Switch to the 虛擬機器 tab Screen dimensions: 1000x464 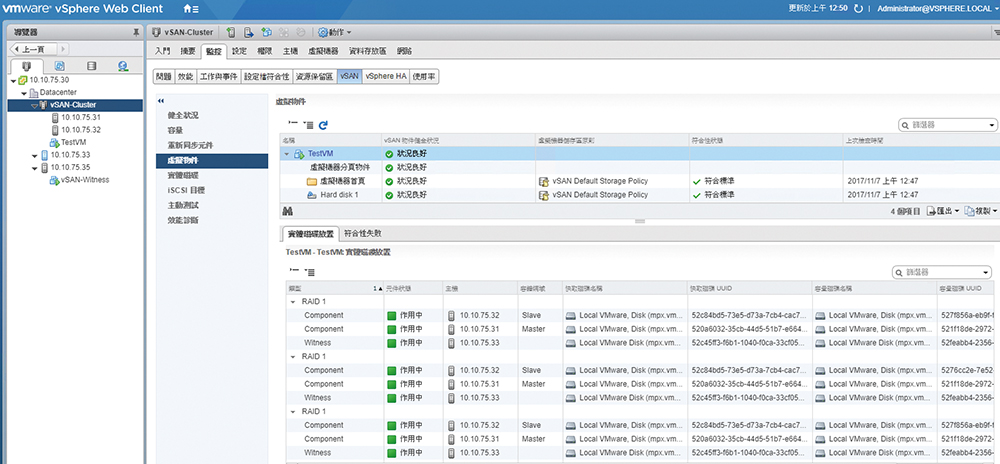point(323,51)
